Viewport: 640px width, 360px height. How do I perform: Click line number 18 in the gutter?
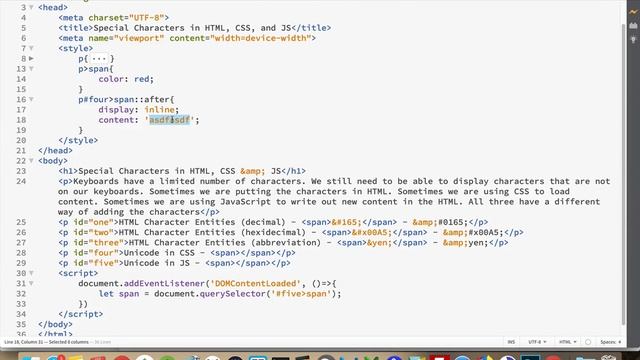pyautogui.click(x=21, y=120)
